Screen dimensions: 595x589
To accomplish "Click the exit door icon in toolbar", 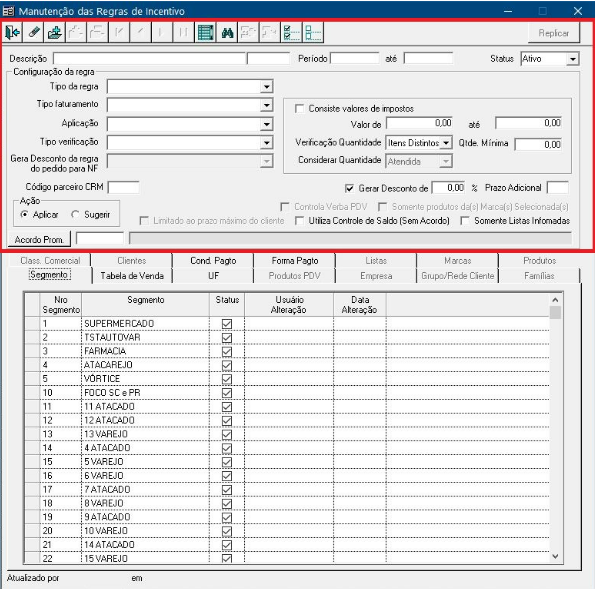I will tap(12, 33).
